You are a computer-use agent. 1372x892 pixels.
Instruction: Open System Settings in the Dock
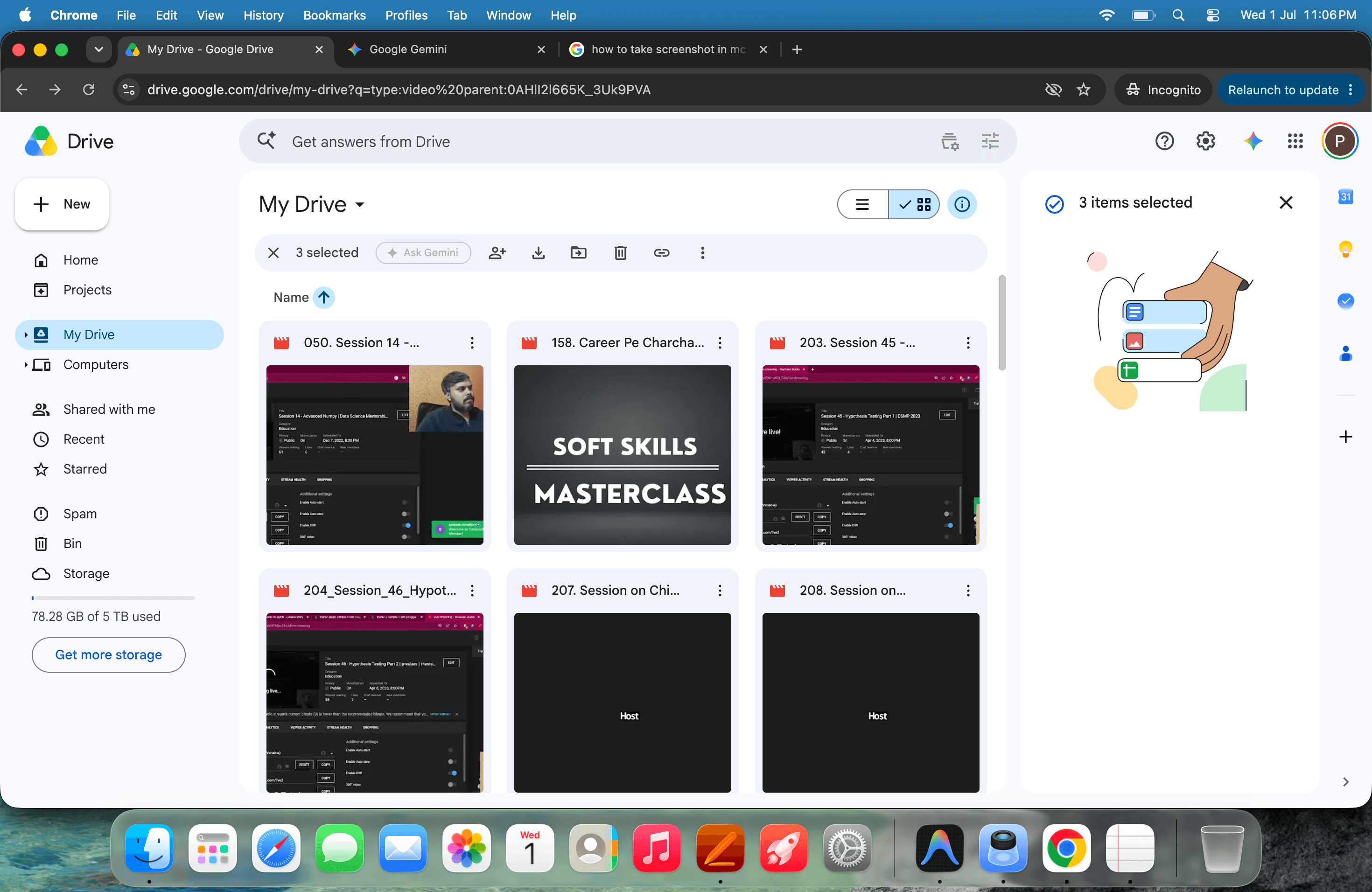(847, 848)
